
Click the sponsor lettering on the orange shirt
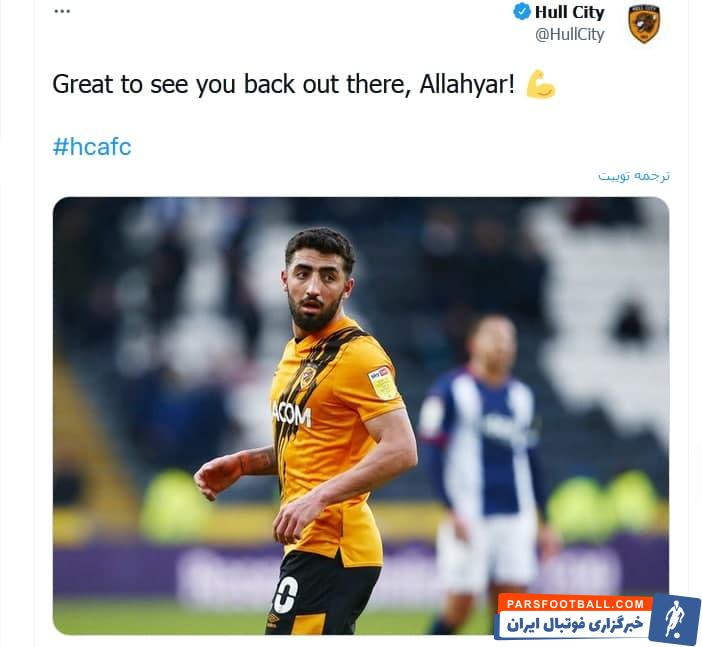point(291,415)
